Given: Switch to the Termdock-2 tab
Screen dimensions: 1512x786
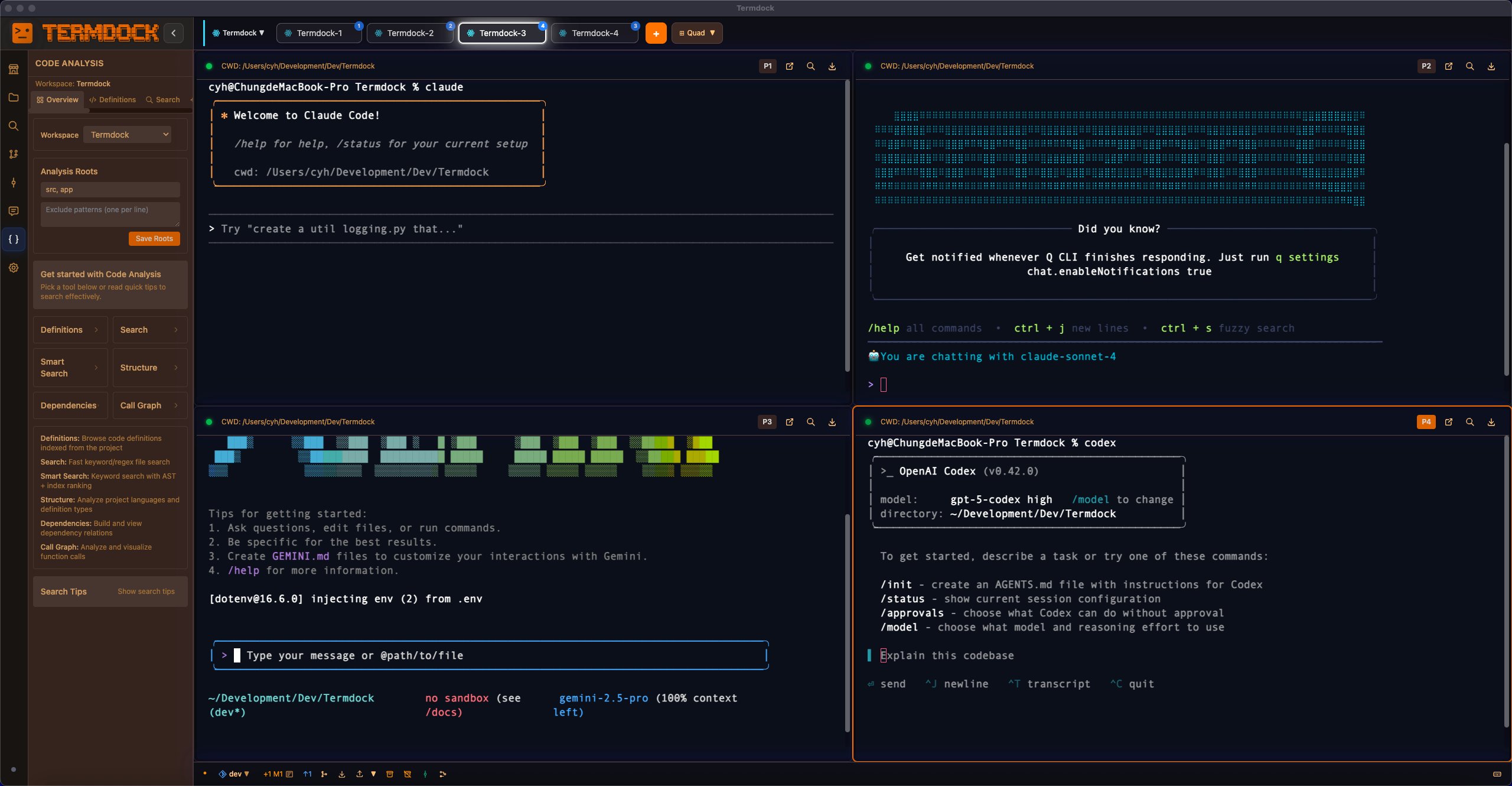Looking at the screenshot, I should (410, 33).
